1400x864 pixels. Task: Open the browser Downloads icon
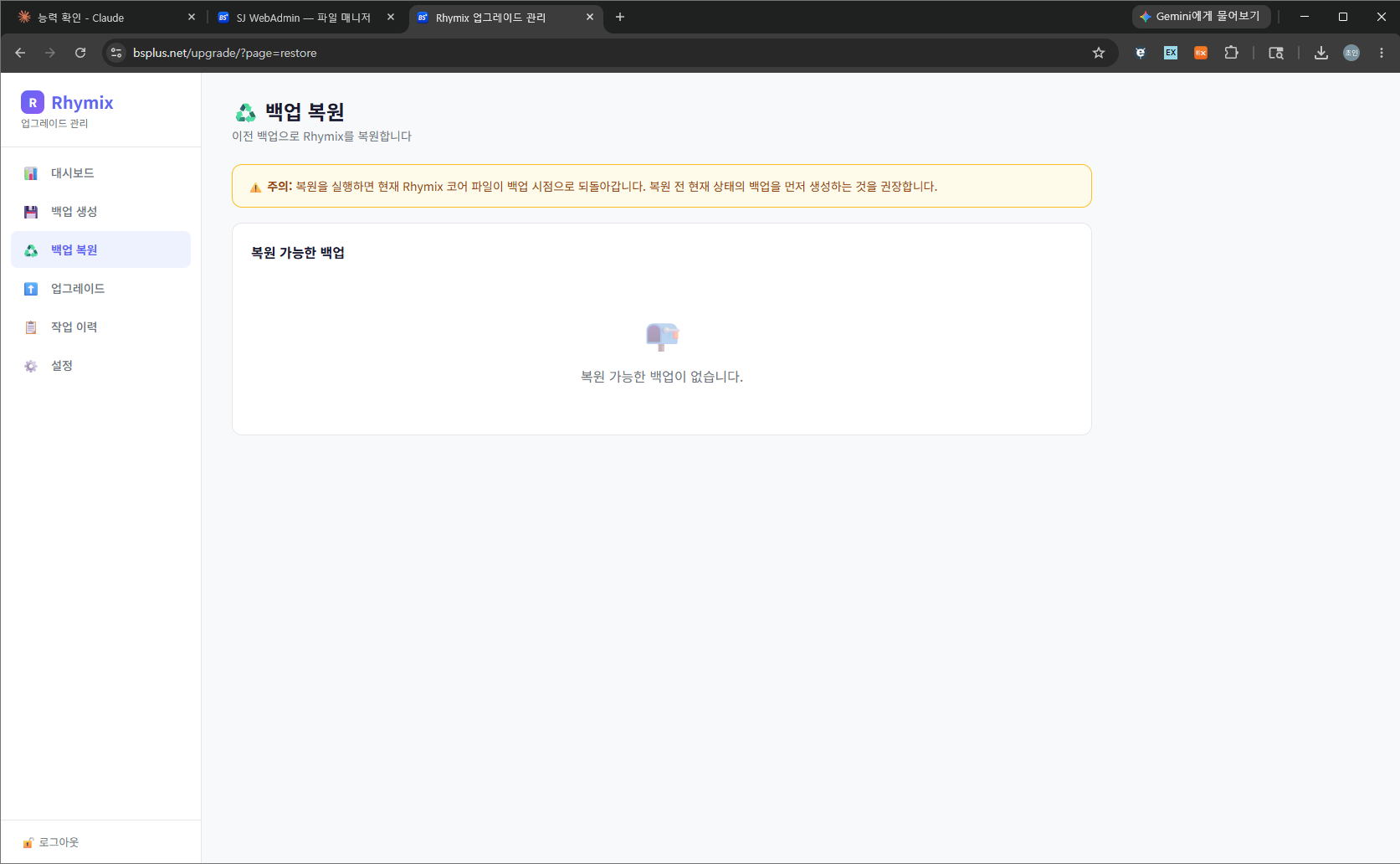[x=1321, y=53]
